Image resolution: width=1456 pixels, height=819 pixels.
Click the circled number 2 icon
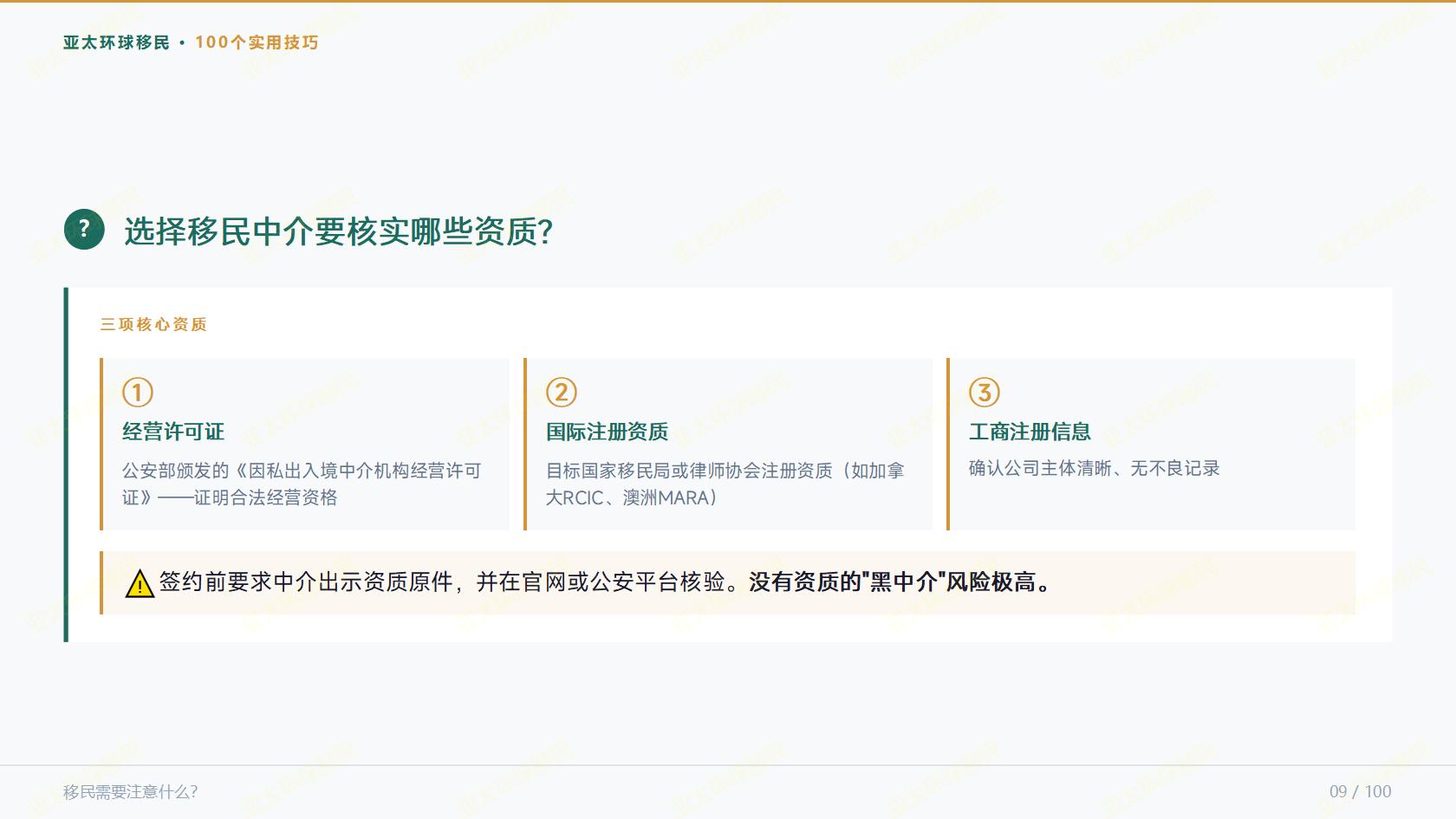tap(562, 393)
